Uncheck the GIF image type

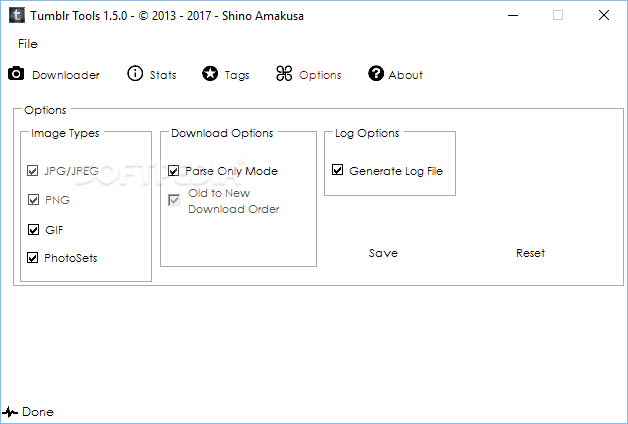coord(34,229)
